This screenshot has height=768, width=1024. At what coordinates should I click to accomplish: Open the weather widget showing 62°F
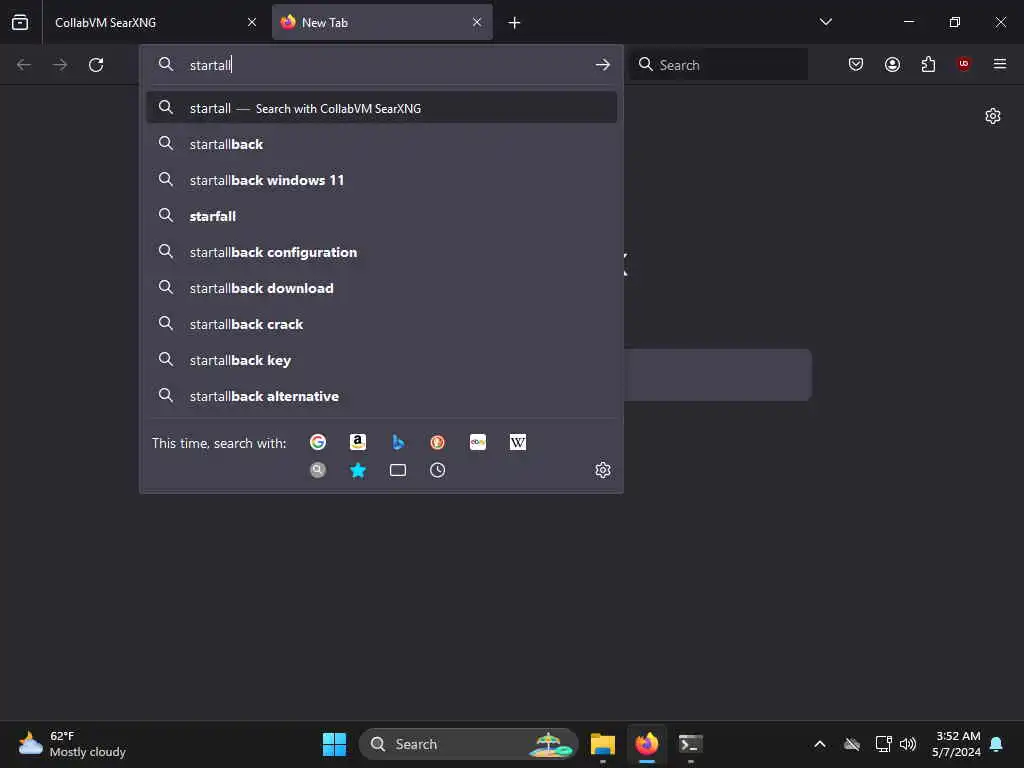tap(72, 744)
